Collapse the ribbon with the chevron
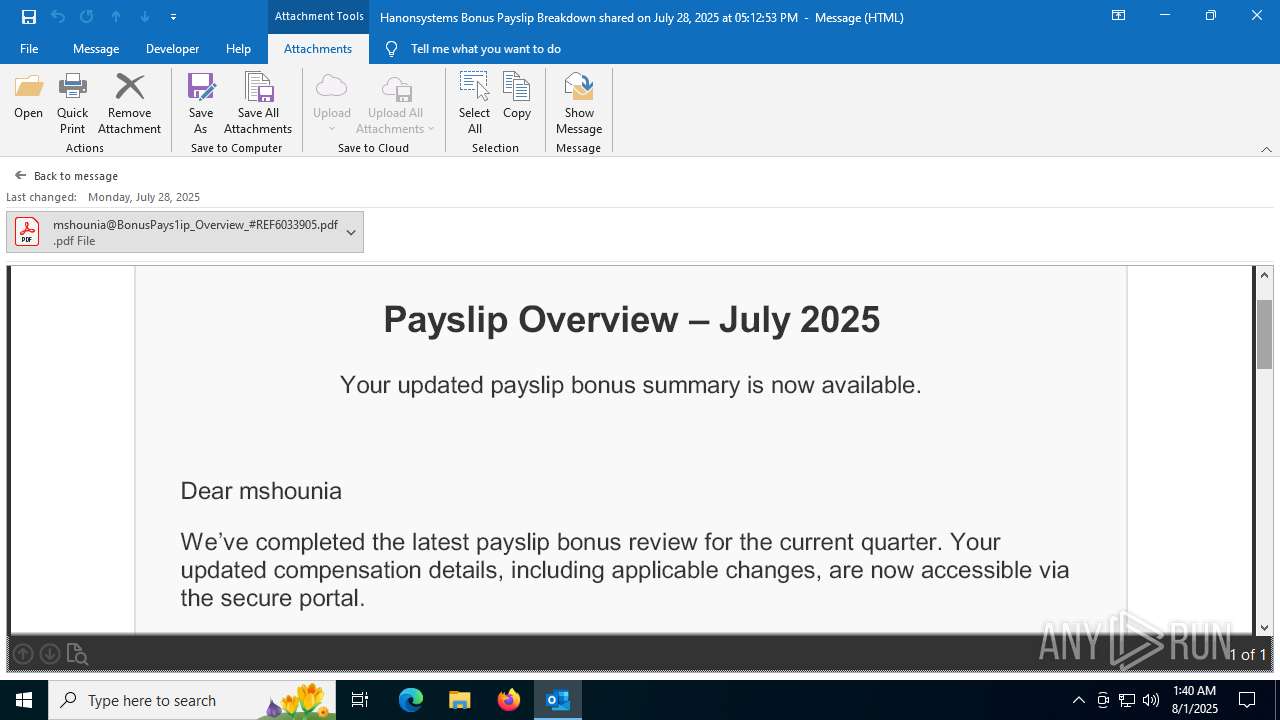The image size is (1280, 720). pos(1266,149)
